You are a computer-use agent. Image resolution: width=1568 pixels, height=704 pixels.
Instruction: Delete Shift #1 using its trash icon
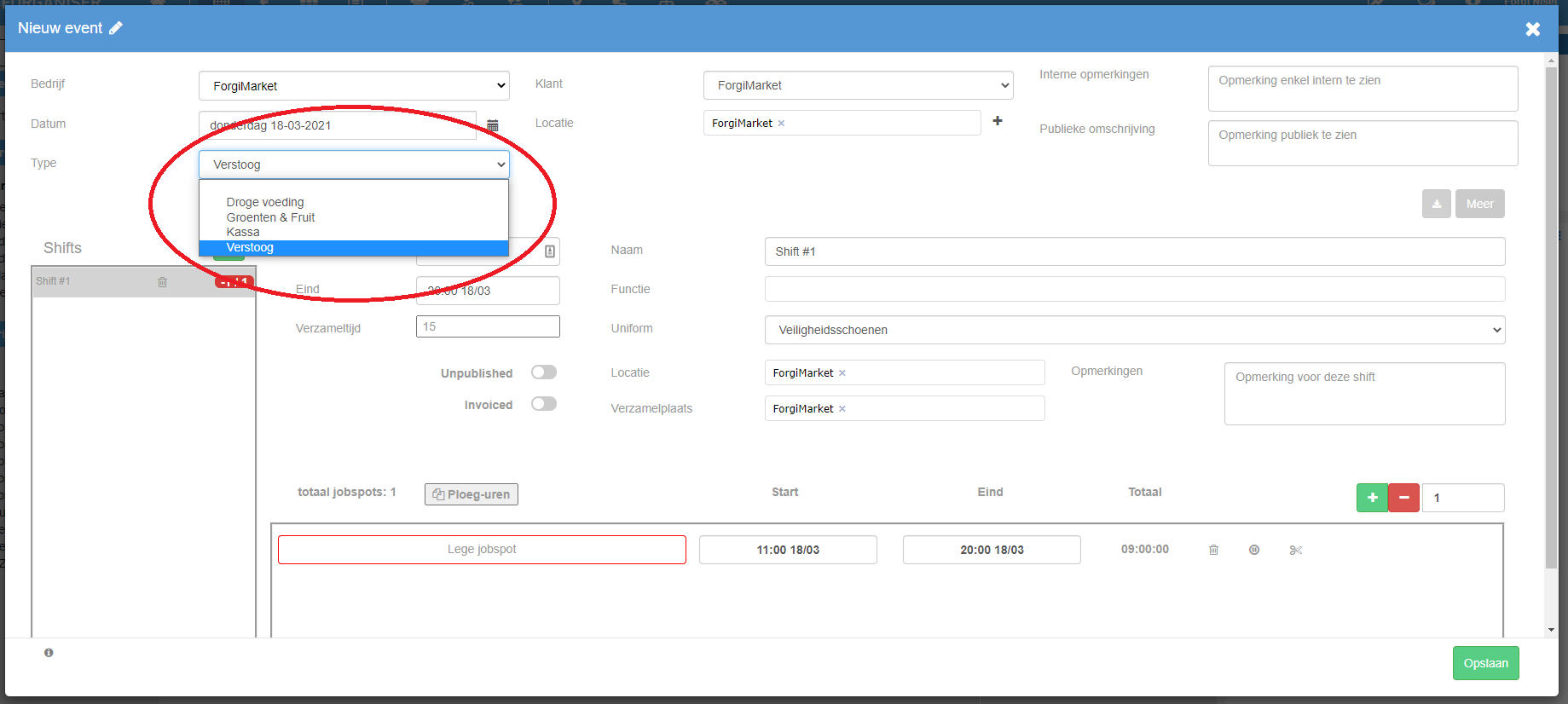click(162, 282)
